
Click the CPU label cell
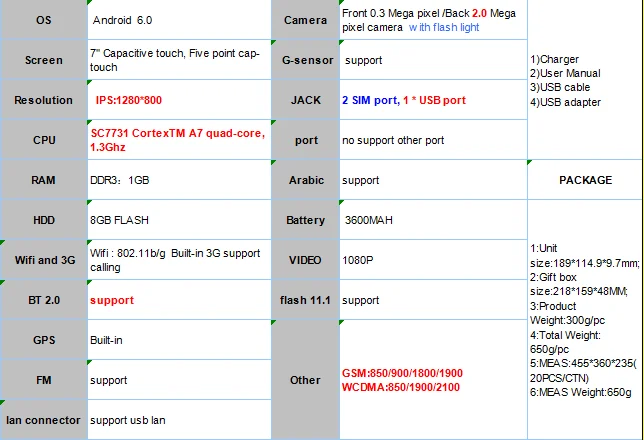point(43,140)
